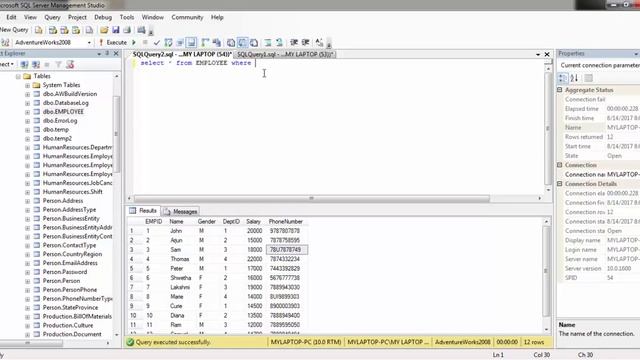Collapse the Aggregate Status section
Viewport: 640px width, 360px height.
[x=560, y=90]
